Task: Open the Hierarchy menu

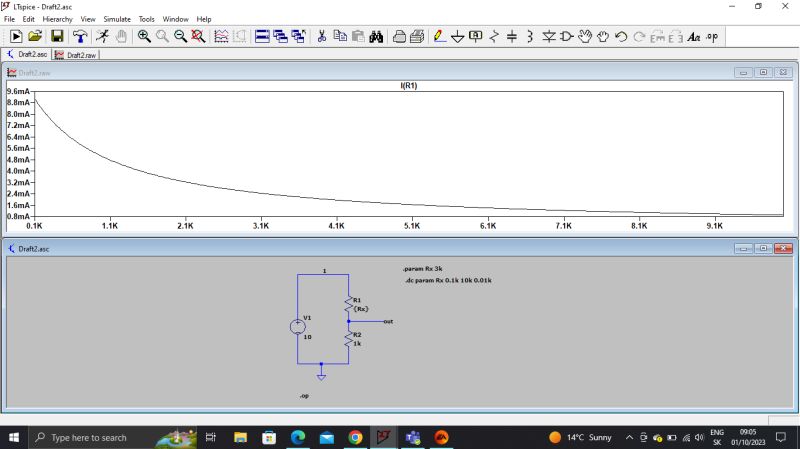Action: pos(58,19)
